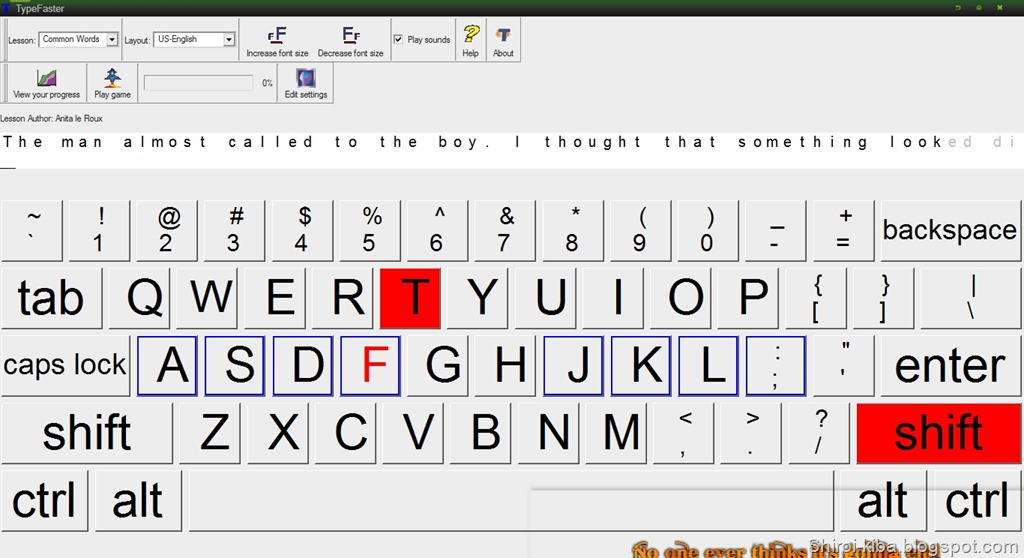
Task: Click the Y key
Action: click(x=478, y=298)
